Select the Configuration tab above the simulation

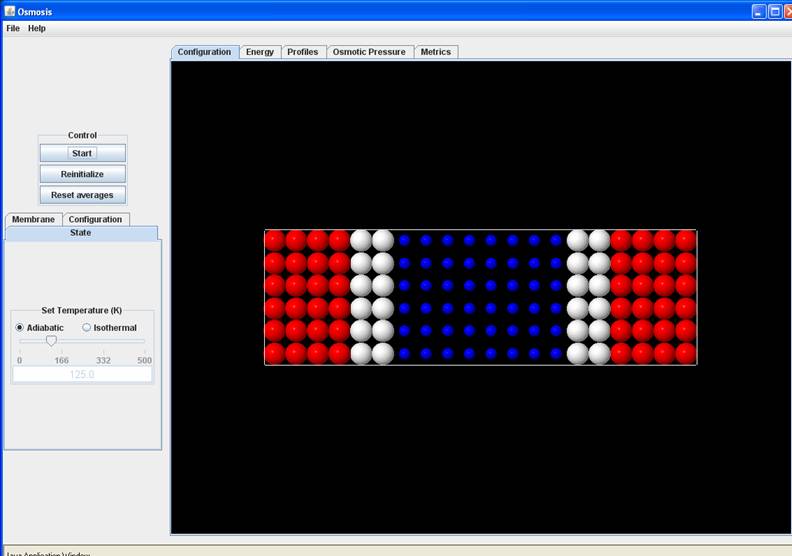click(204, 52)
